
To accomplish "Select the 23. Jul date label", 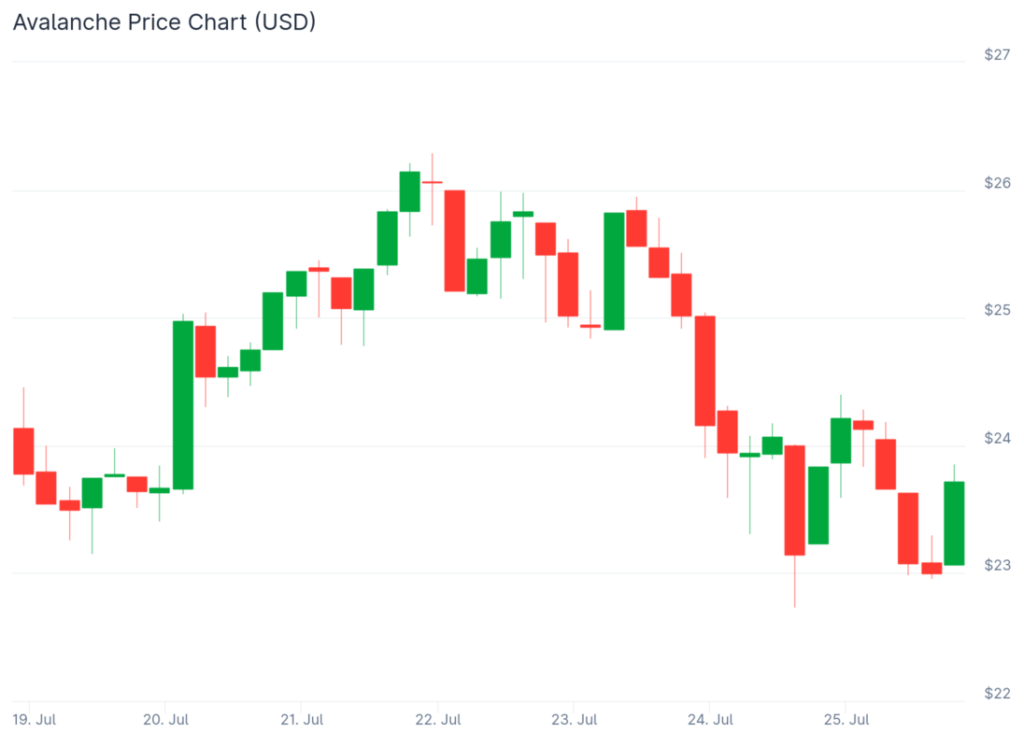I will click(573, 719).
